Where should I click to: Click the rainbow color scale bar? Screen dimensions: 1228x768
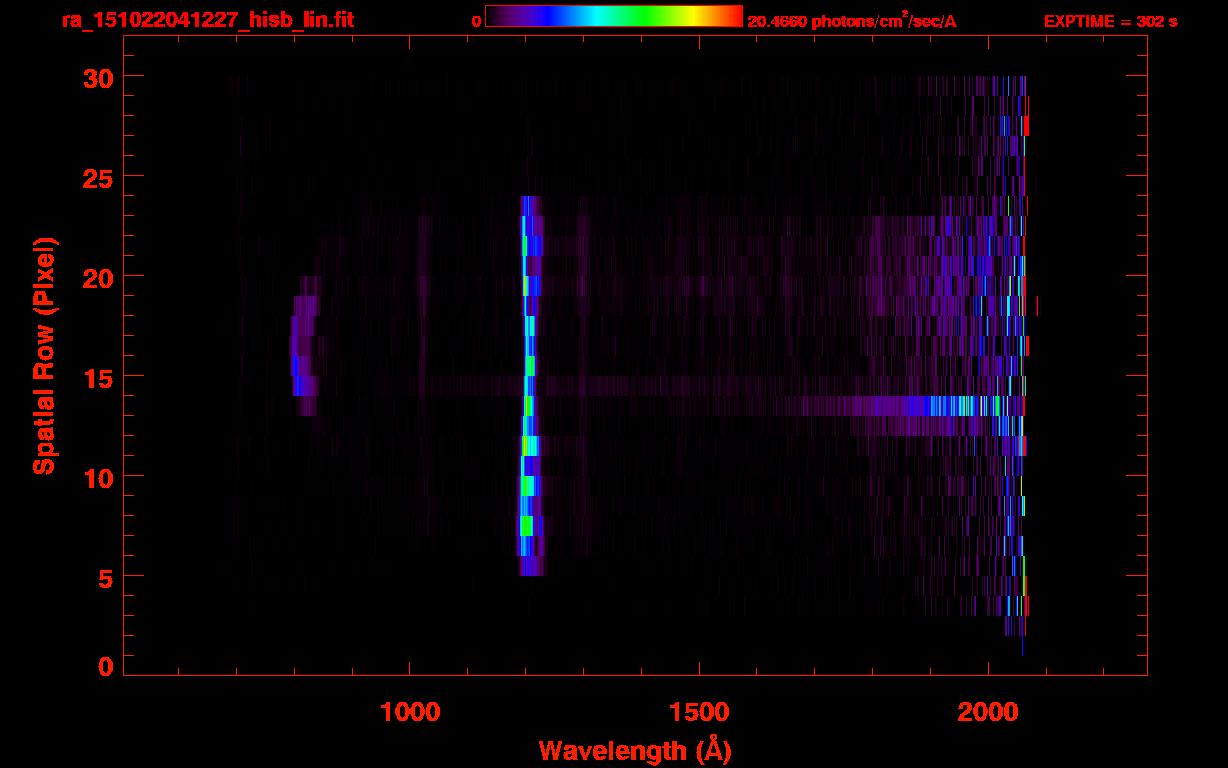pos(614,16)
